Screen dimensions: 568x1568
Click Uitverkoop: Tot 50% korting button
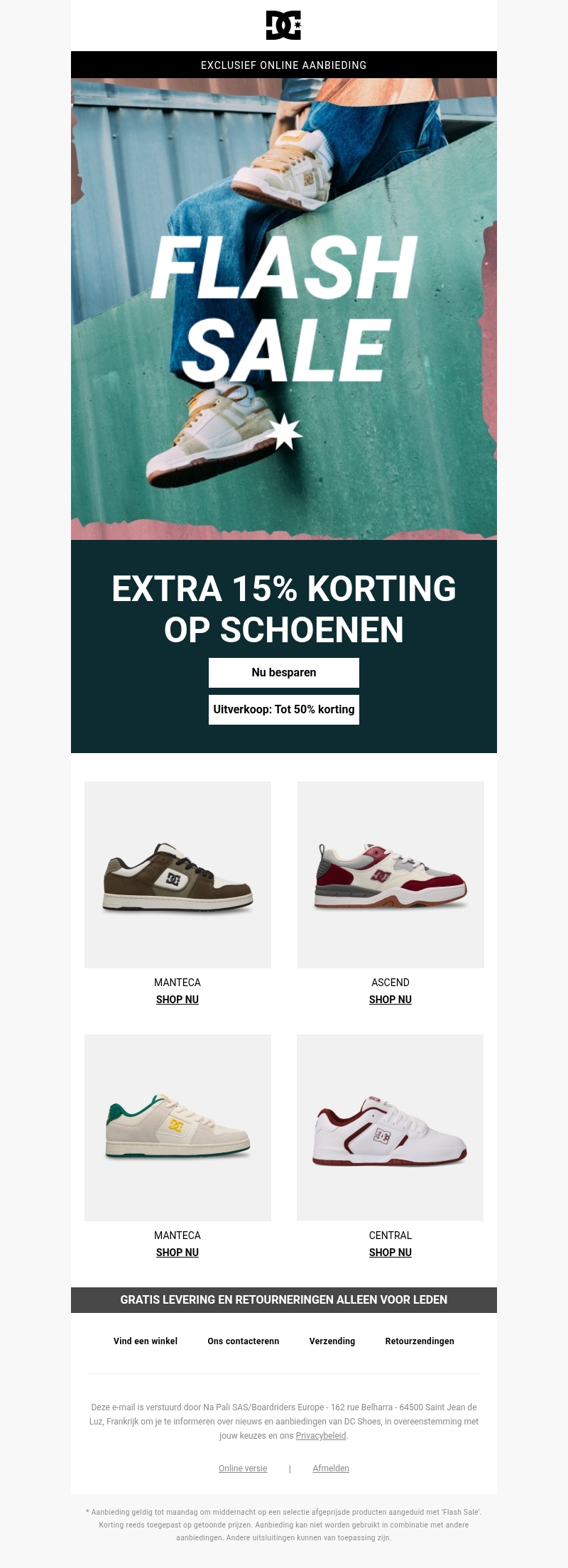coord(284,710)
